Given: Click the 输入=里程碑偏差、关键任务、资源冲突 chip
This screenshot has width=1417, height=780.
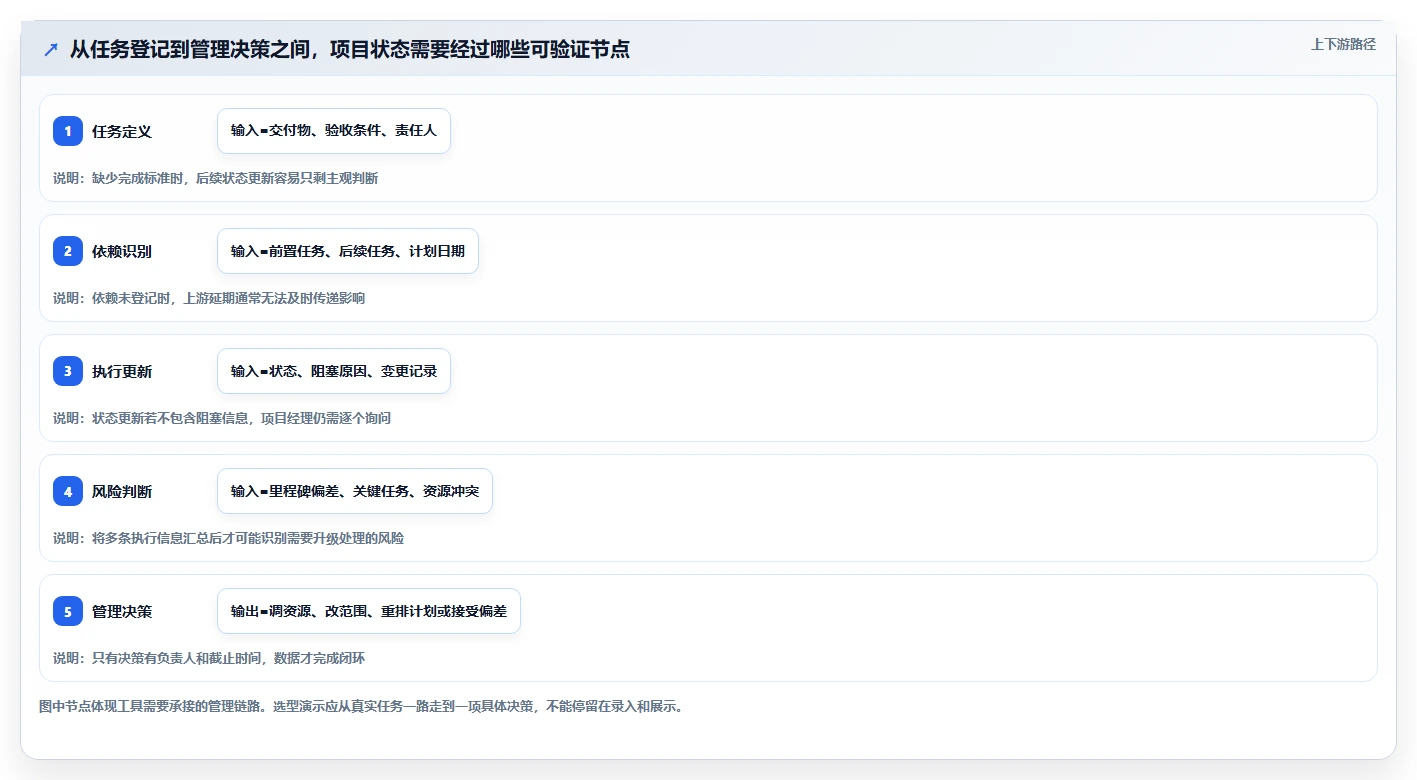Looking at the screenshot, I should (355, 491).
